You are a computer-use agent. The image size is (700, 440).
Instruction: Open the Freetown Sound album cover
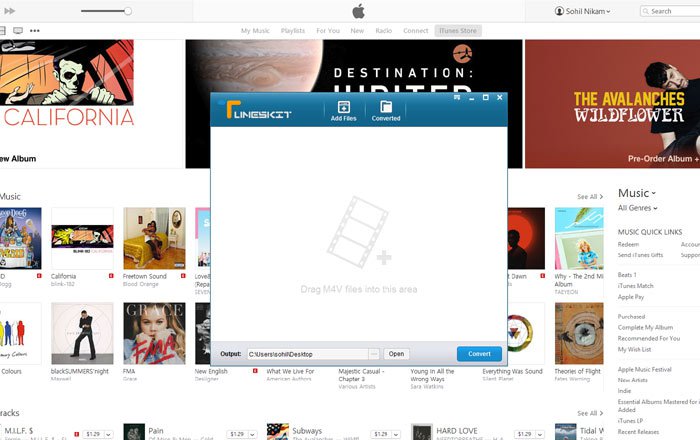pyautogui.click(x=154, y=238)
